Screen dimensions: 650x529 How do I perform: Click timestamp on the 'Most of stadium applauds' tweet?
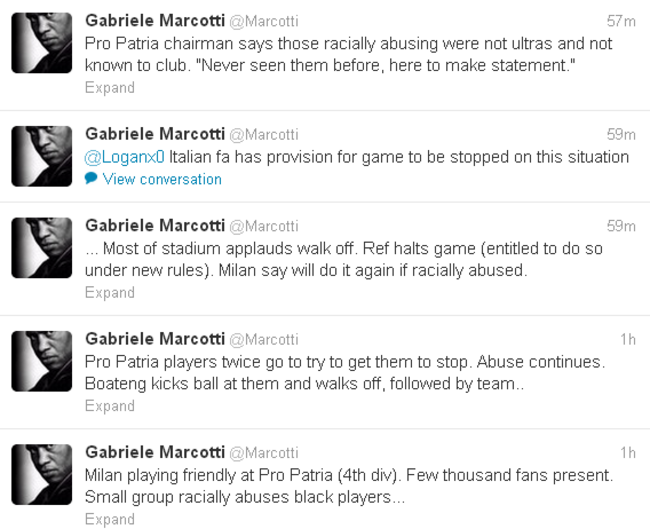(x=621, y=226)
